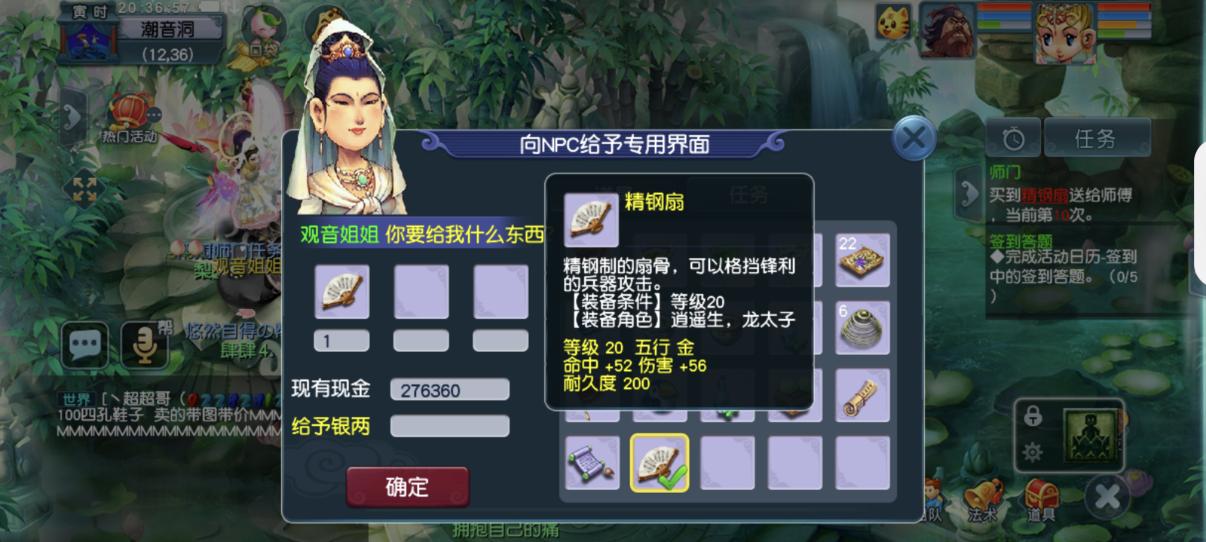1206x542 pixels.
Task: Open the chat speech bubble icon
Action: [85, 346]
